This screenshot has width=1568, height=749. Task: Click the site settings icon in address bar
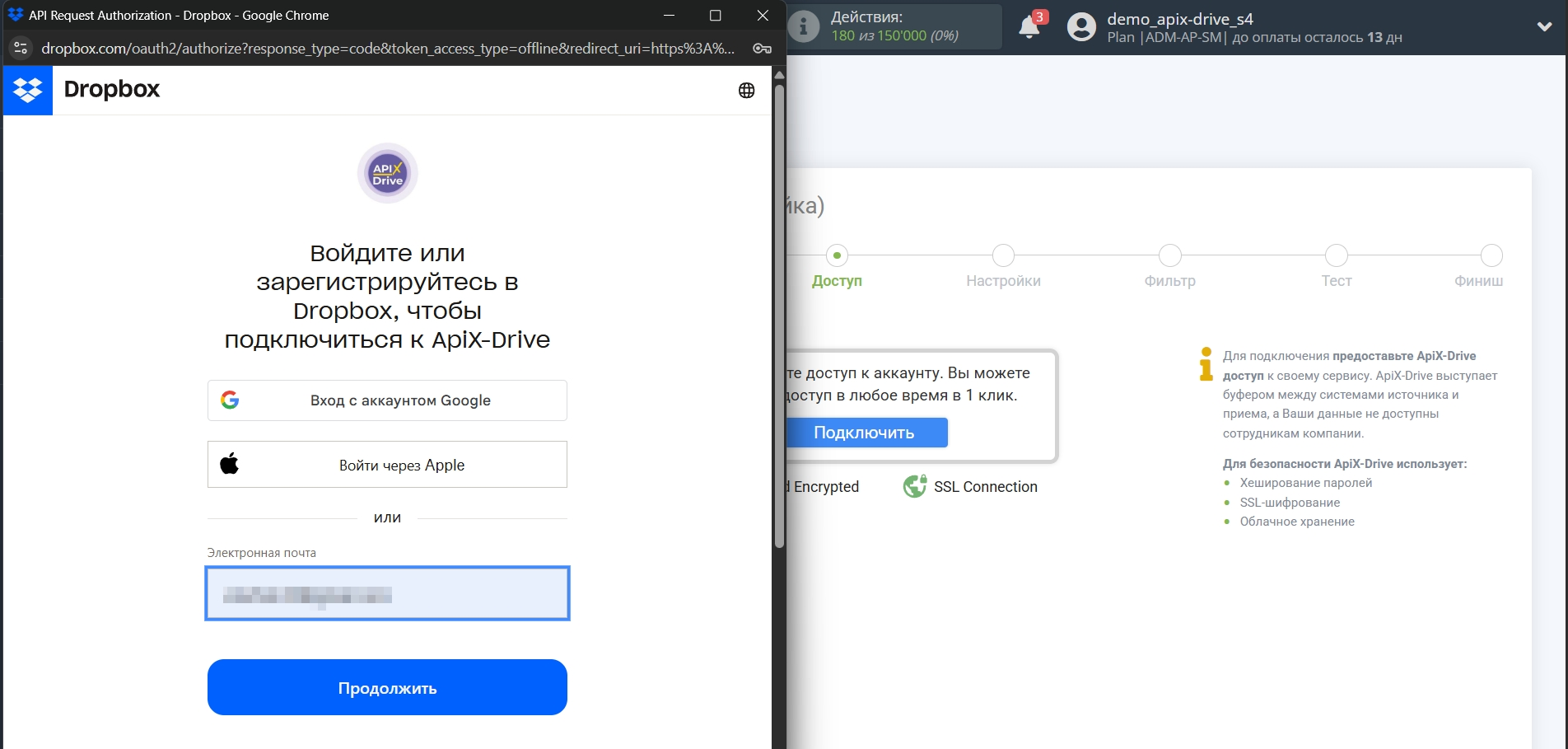(20, 49)
